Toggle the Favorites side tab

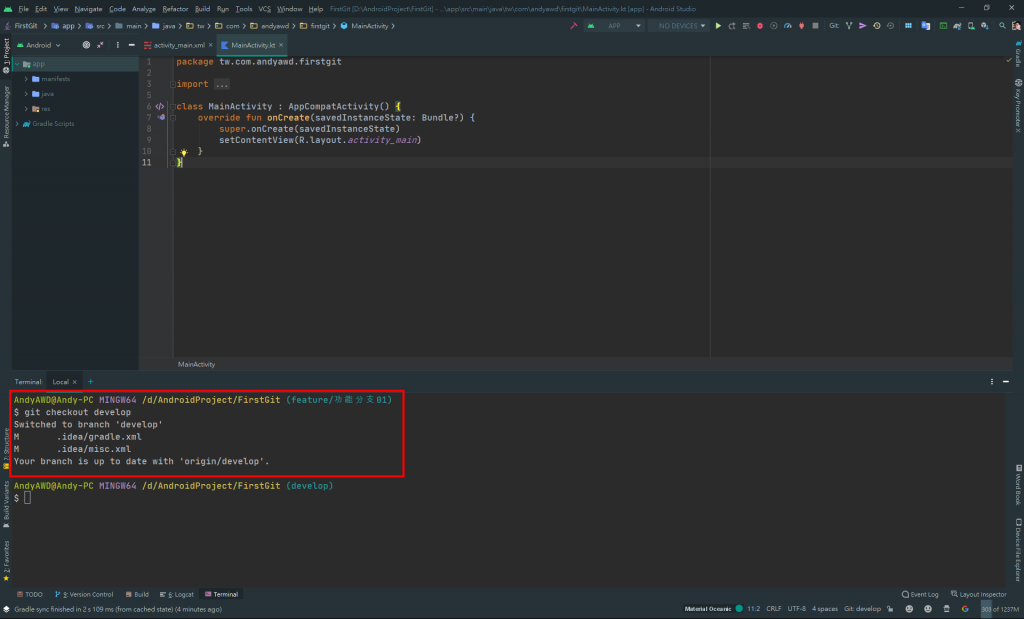pos(6,561)
